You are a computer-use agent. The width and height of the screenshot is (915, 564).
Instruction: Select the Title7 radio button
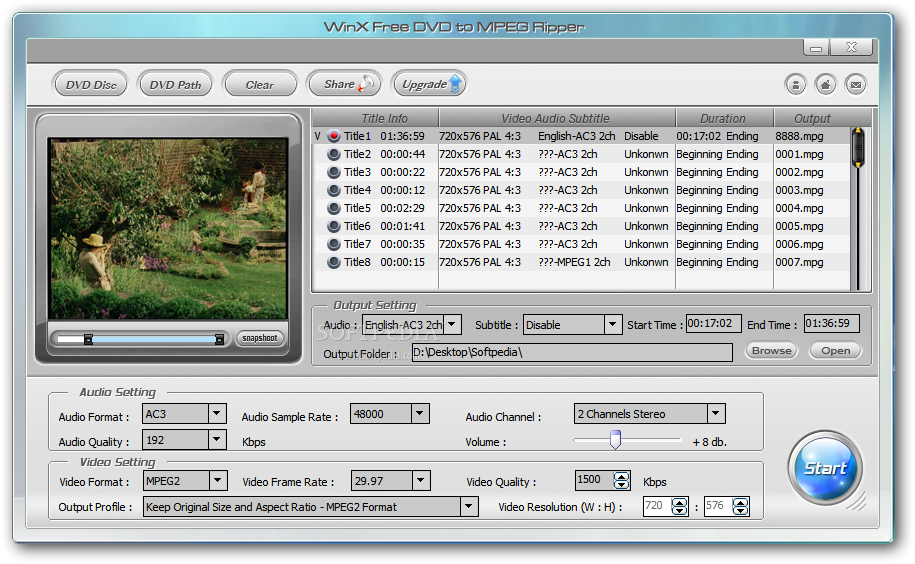tap(334, 244)
